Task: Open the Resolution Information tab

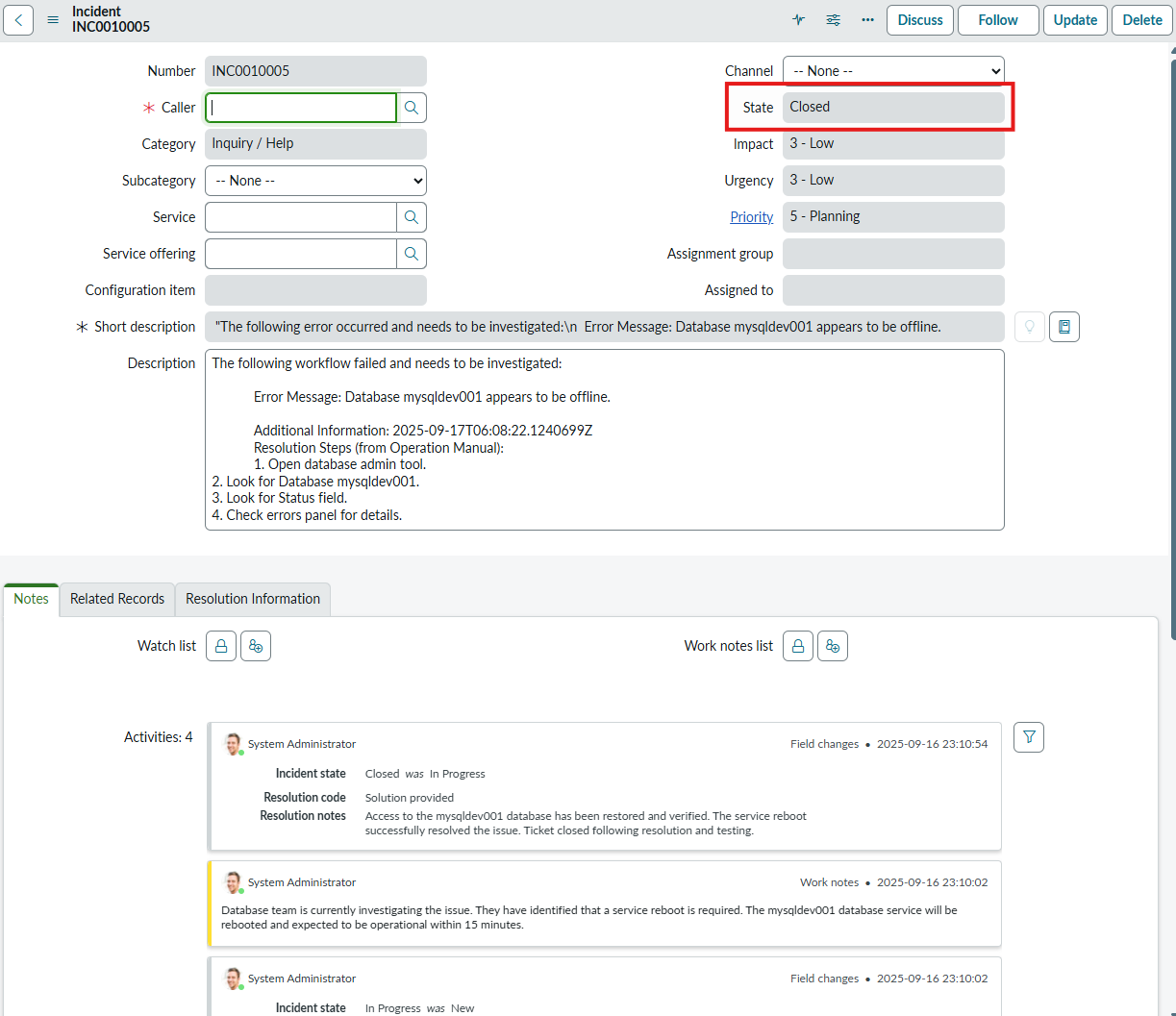Action: pos(252,599)
